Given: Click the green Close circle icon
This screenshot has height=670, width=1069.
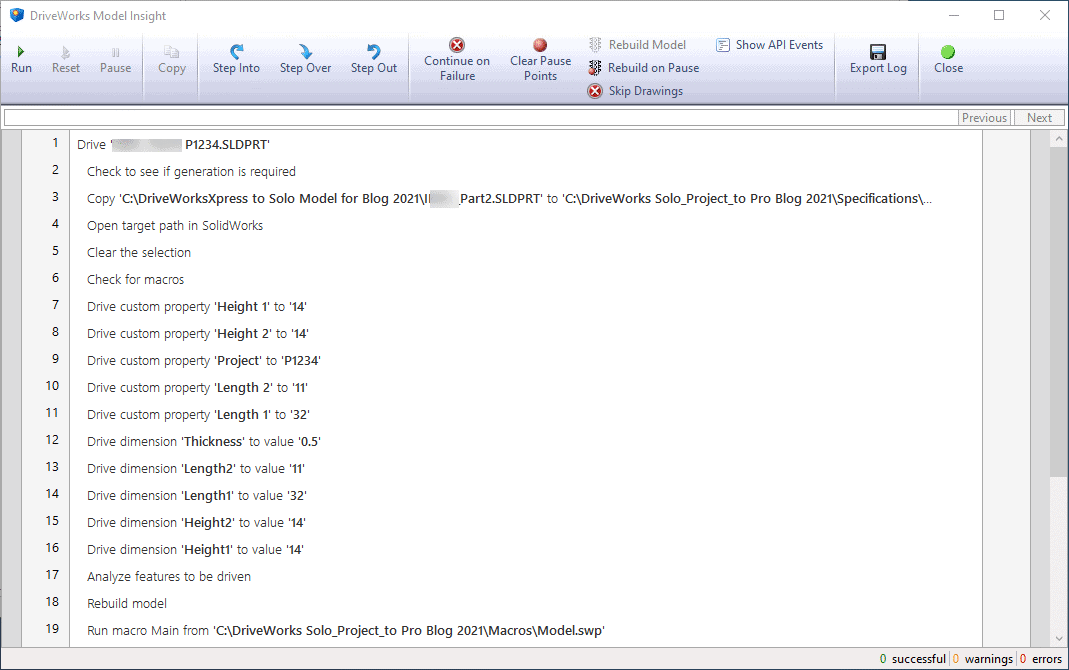Looking at the screenshot, I should [x=948, y=52].
